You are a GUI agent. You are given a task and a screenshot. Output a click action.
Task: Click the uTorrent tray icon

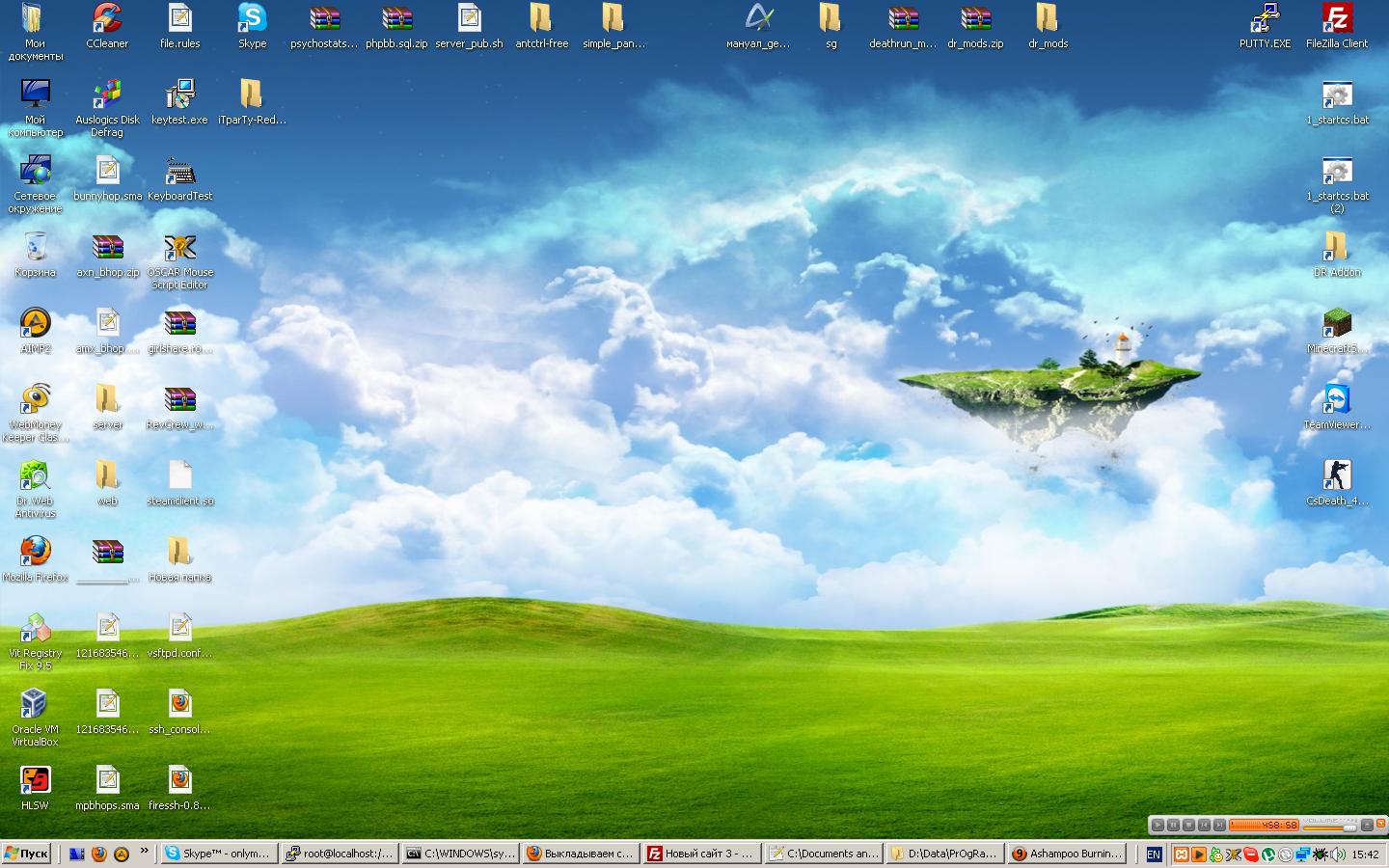(x=1268, y=854)
